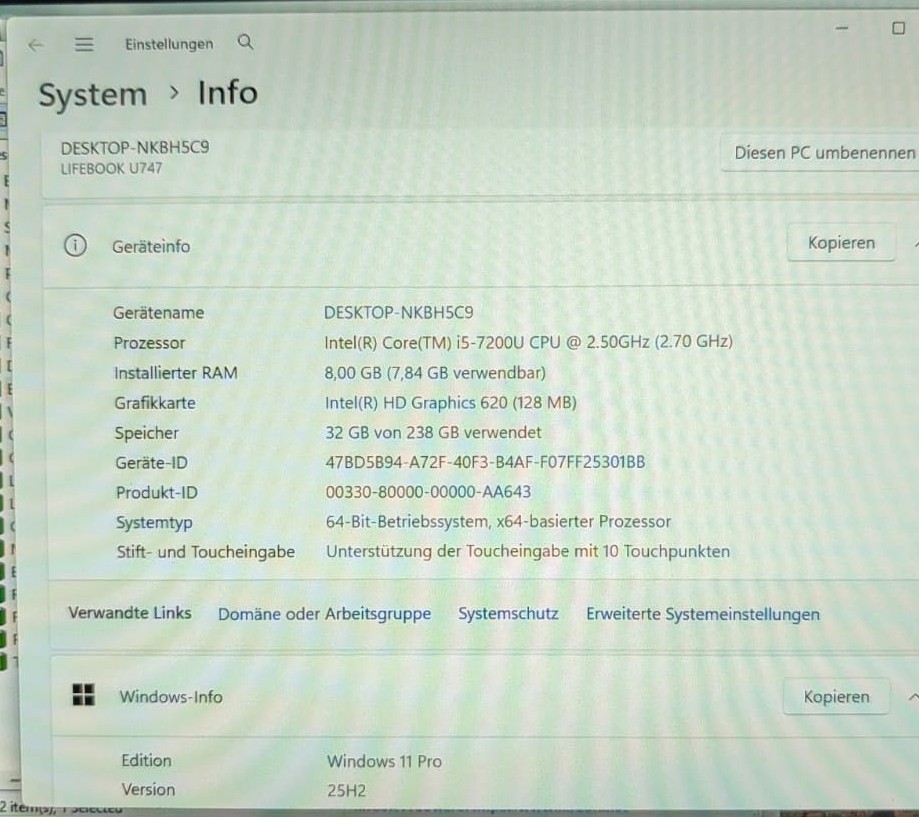Select the Info breadcrumb title

tap(227, 93)
